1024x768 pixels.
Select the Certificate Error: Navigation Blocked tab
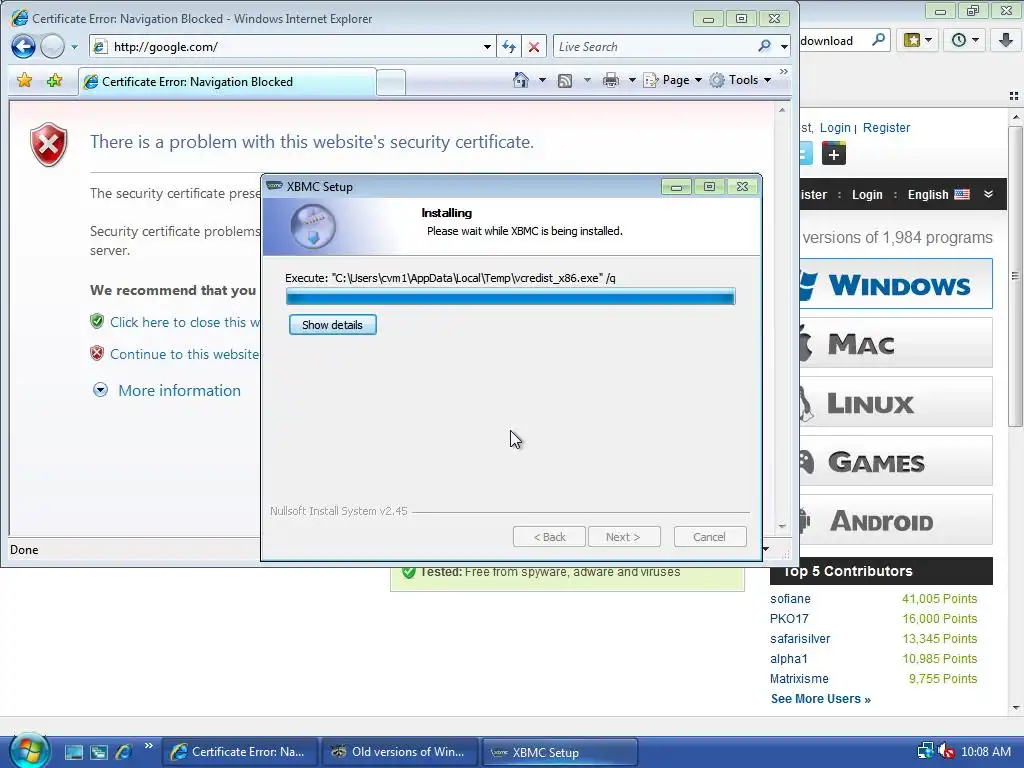pos(227,82)
